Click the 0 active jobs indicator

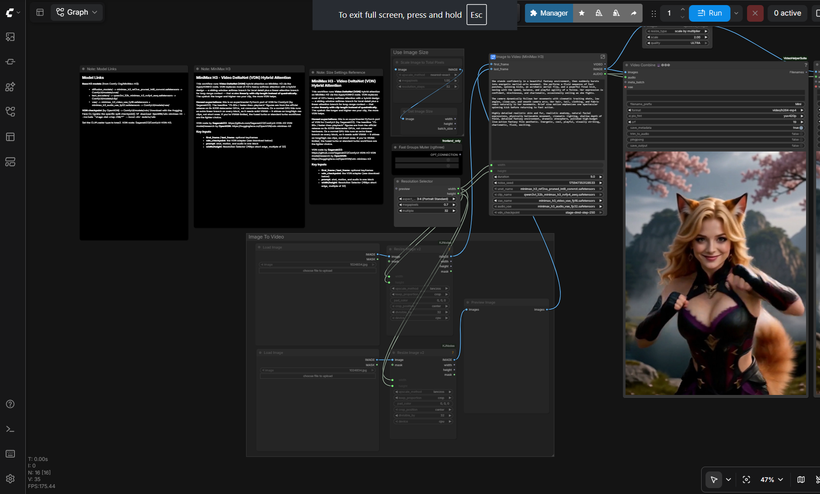coord(787,13)
